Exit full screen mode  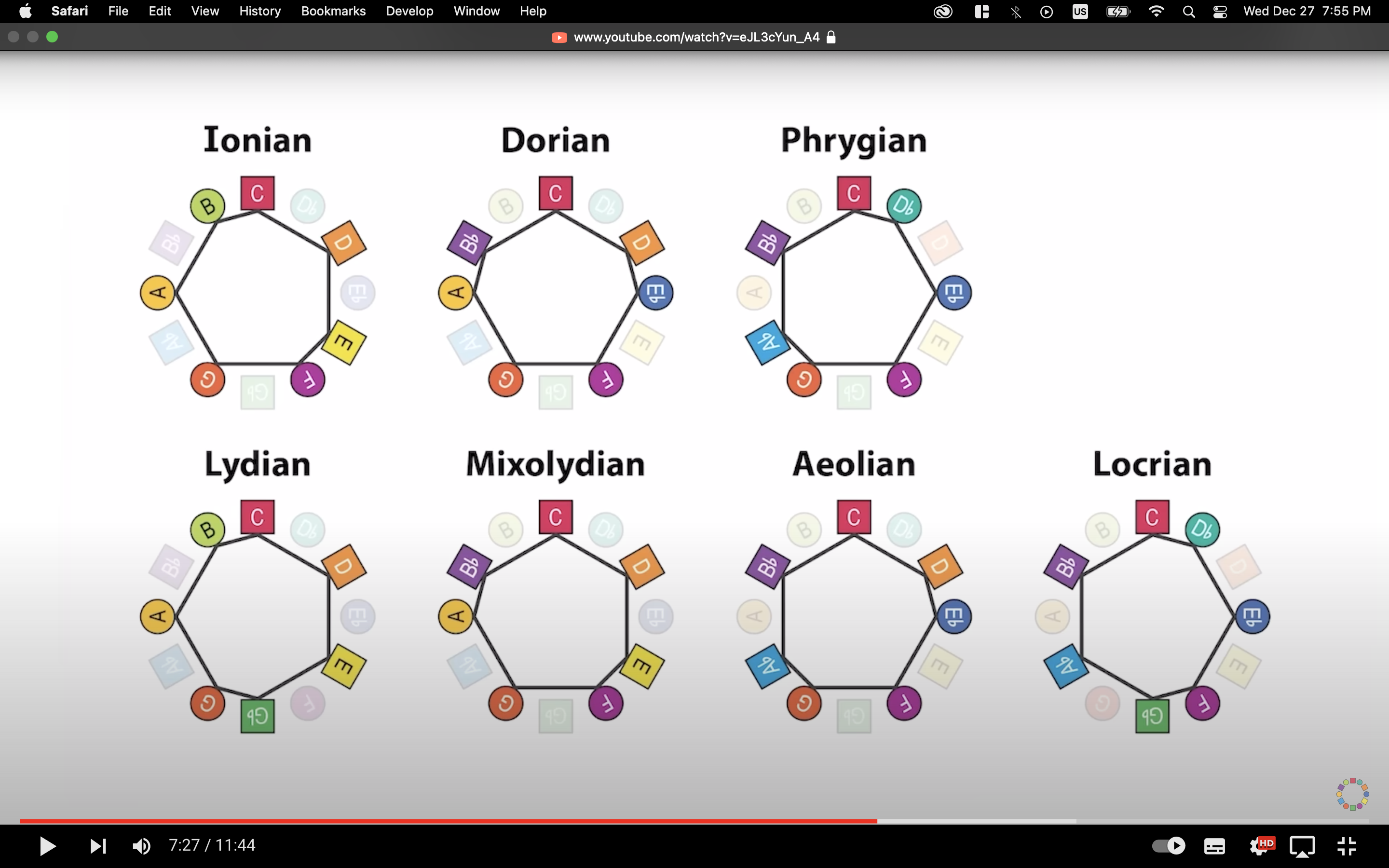pos(1346,846)
